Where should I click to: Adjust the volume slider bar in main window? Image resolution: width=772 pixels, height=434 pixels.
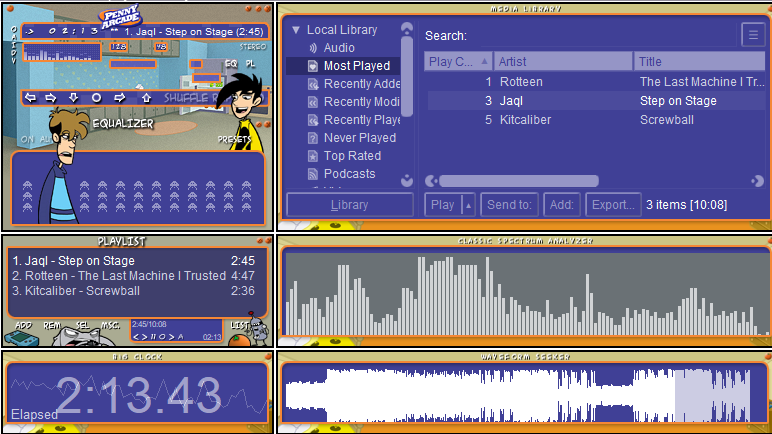tap(133, 64)
